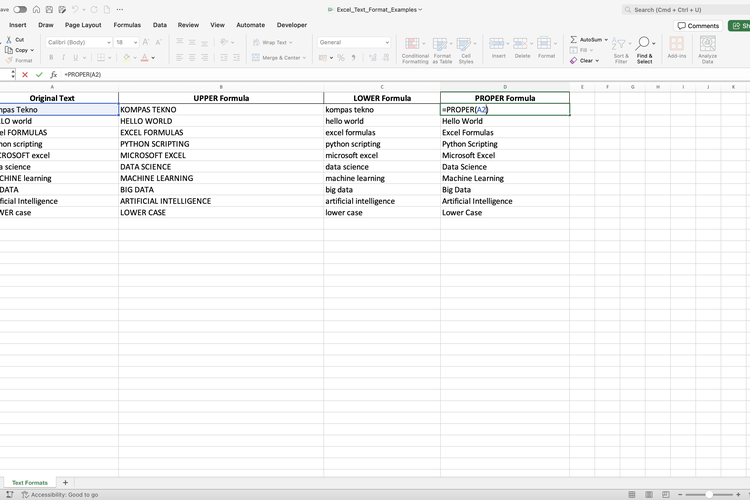
Task: Open Conditional Formatting in the ribbon
Action: [x=415, y=48]
